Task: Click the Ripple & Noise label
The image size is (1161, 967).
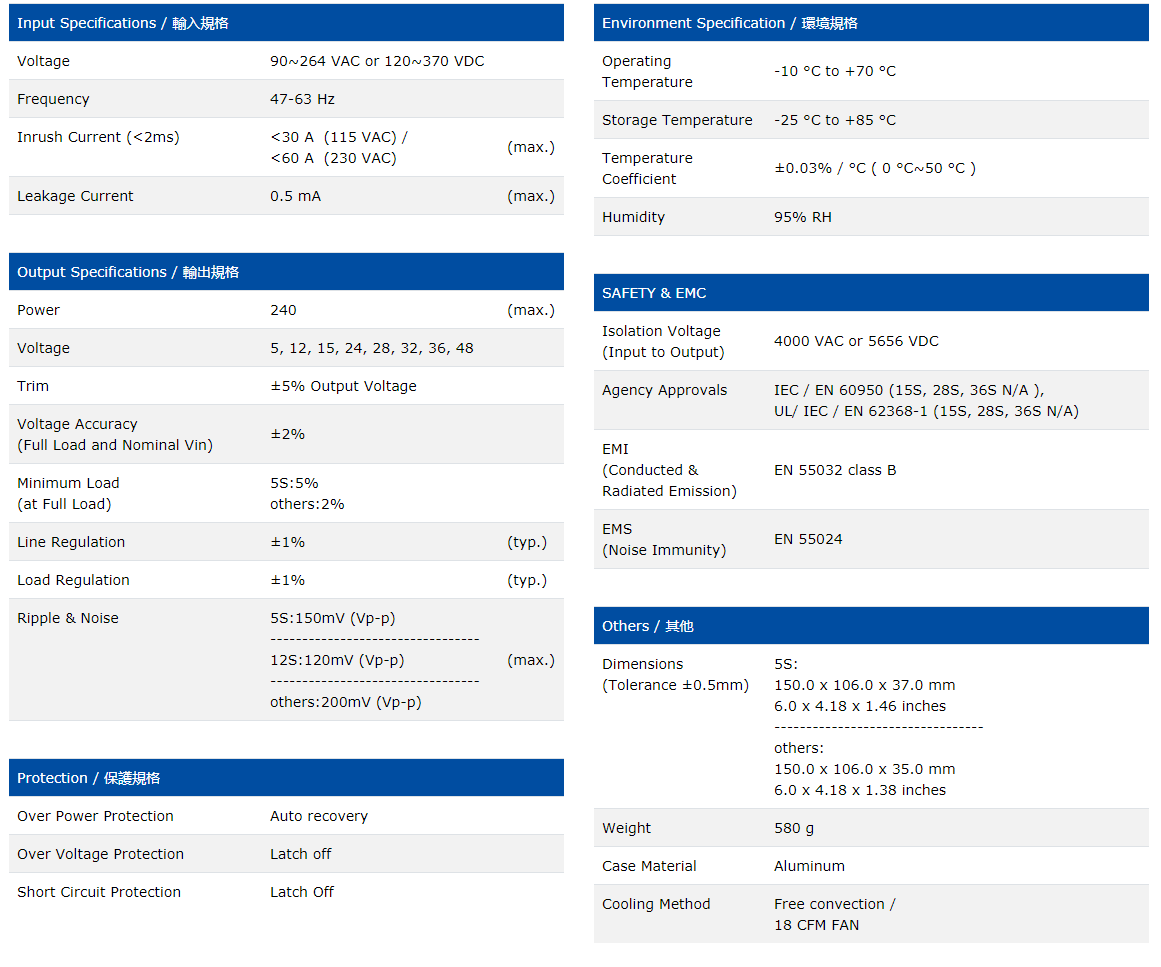Action: tap(68, 618)
